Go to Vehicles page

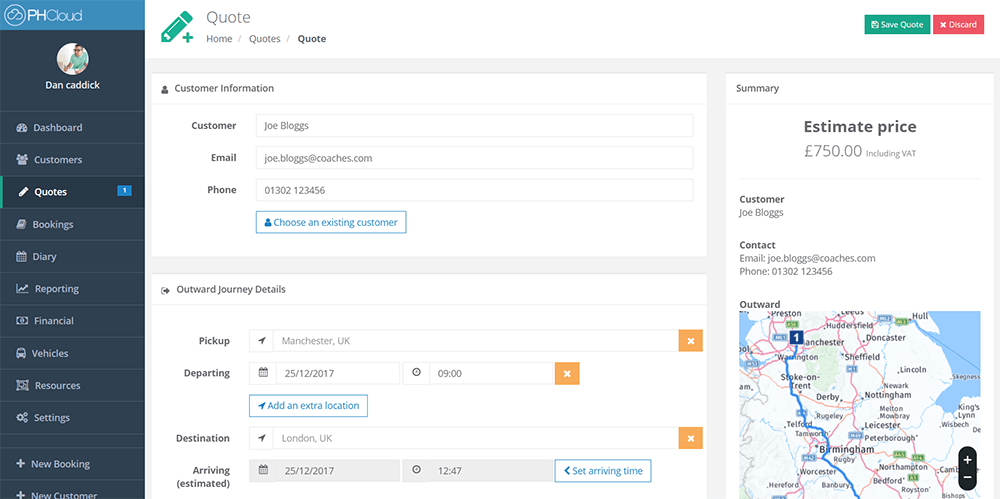click(72, 353)
